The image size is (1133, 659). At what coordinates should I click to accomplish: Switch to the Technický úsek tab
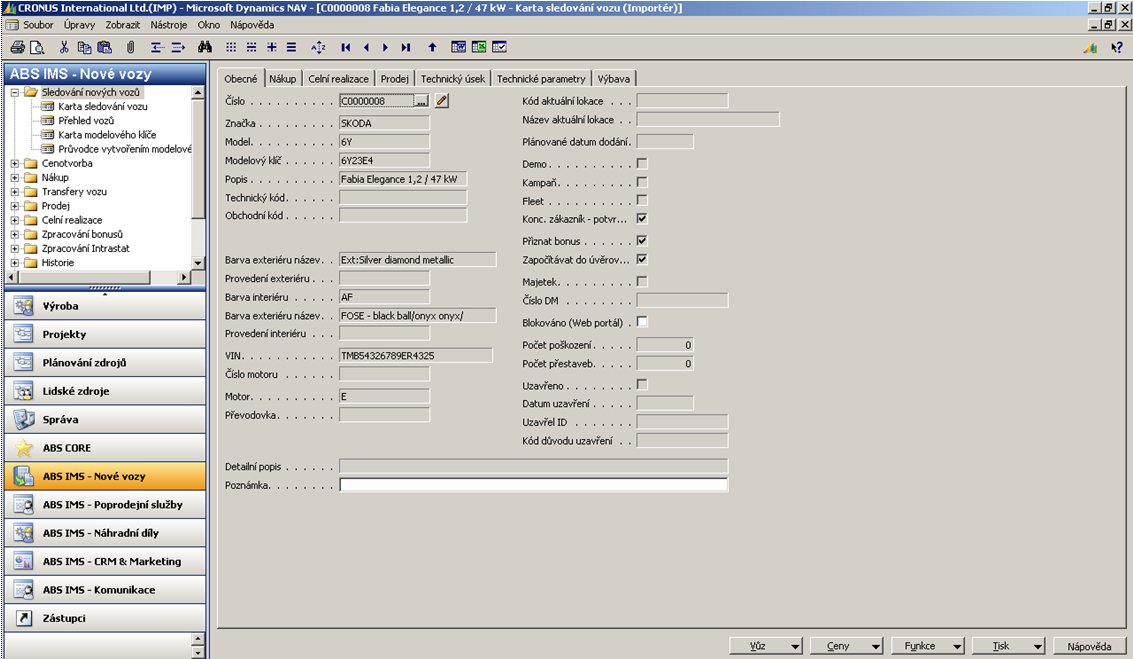[453, 79]
